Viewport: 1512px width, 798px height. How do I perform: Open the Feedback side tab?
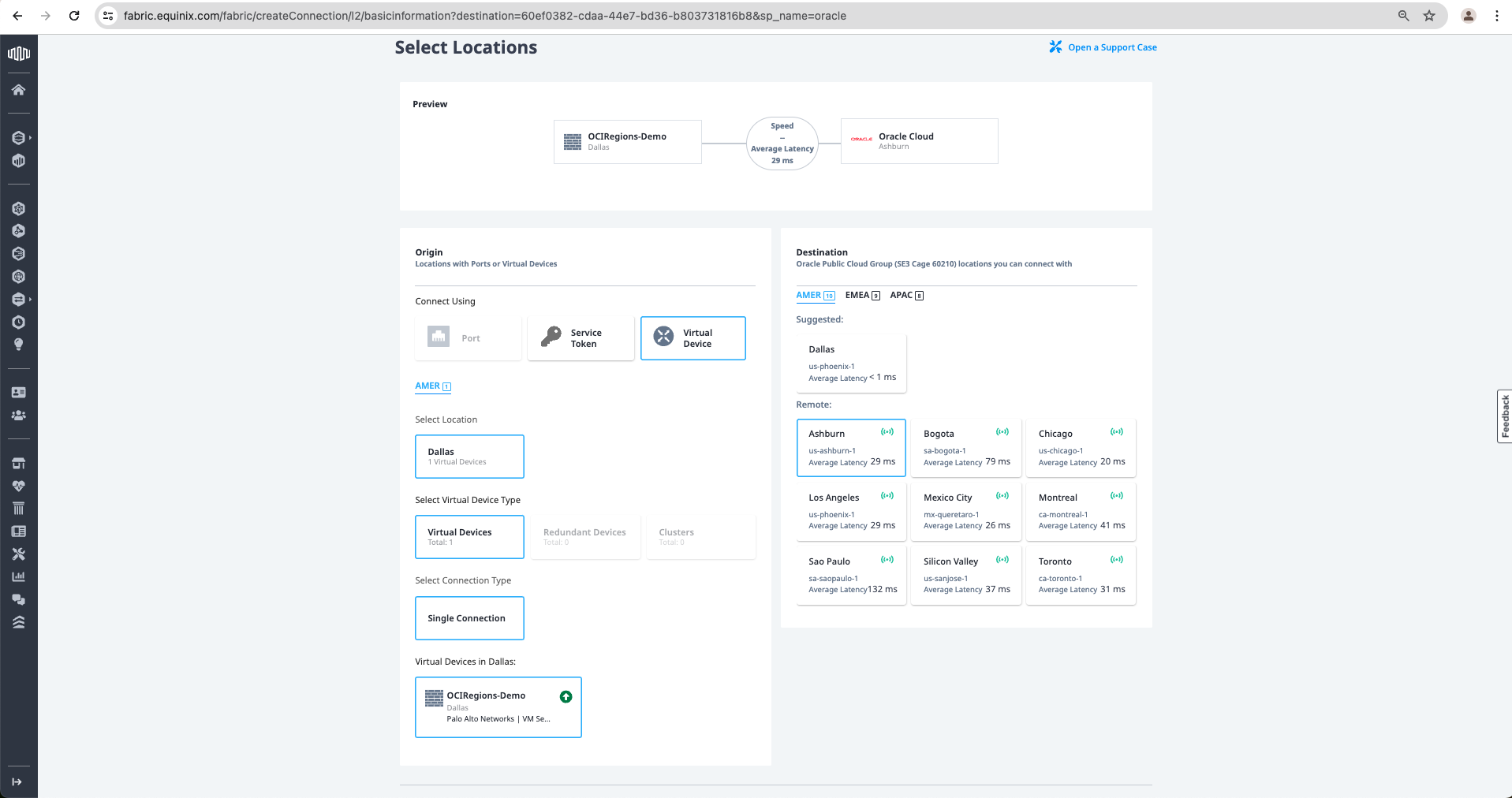[x=1504, y=416]
